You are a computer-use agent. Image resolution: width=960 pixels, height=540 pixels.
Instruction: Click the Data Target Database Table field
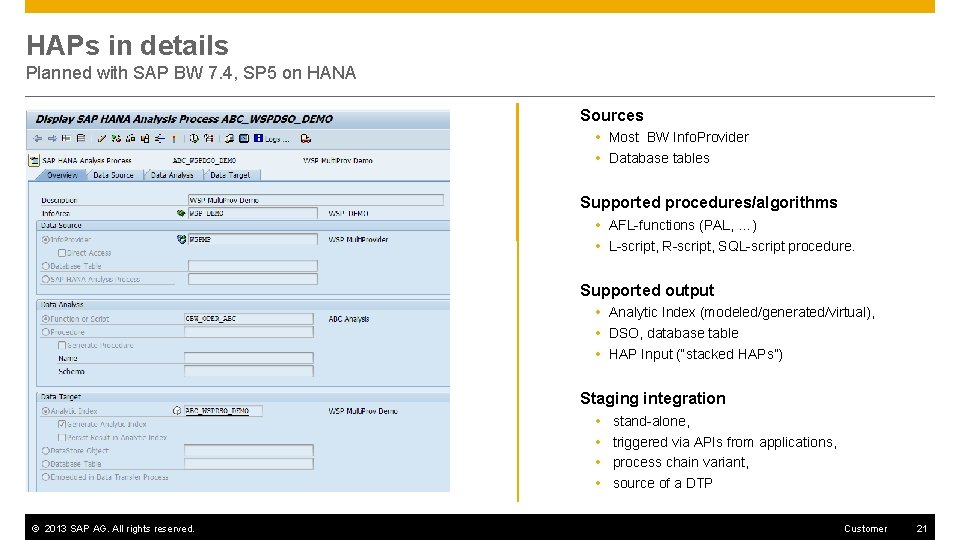click(249, 464)
